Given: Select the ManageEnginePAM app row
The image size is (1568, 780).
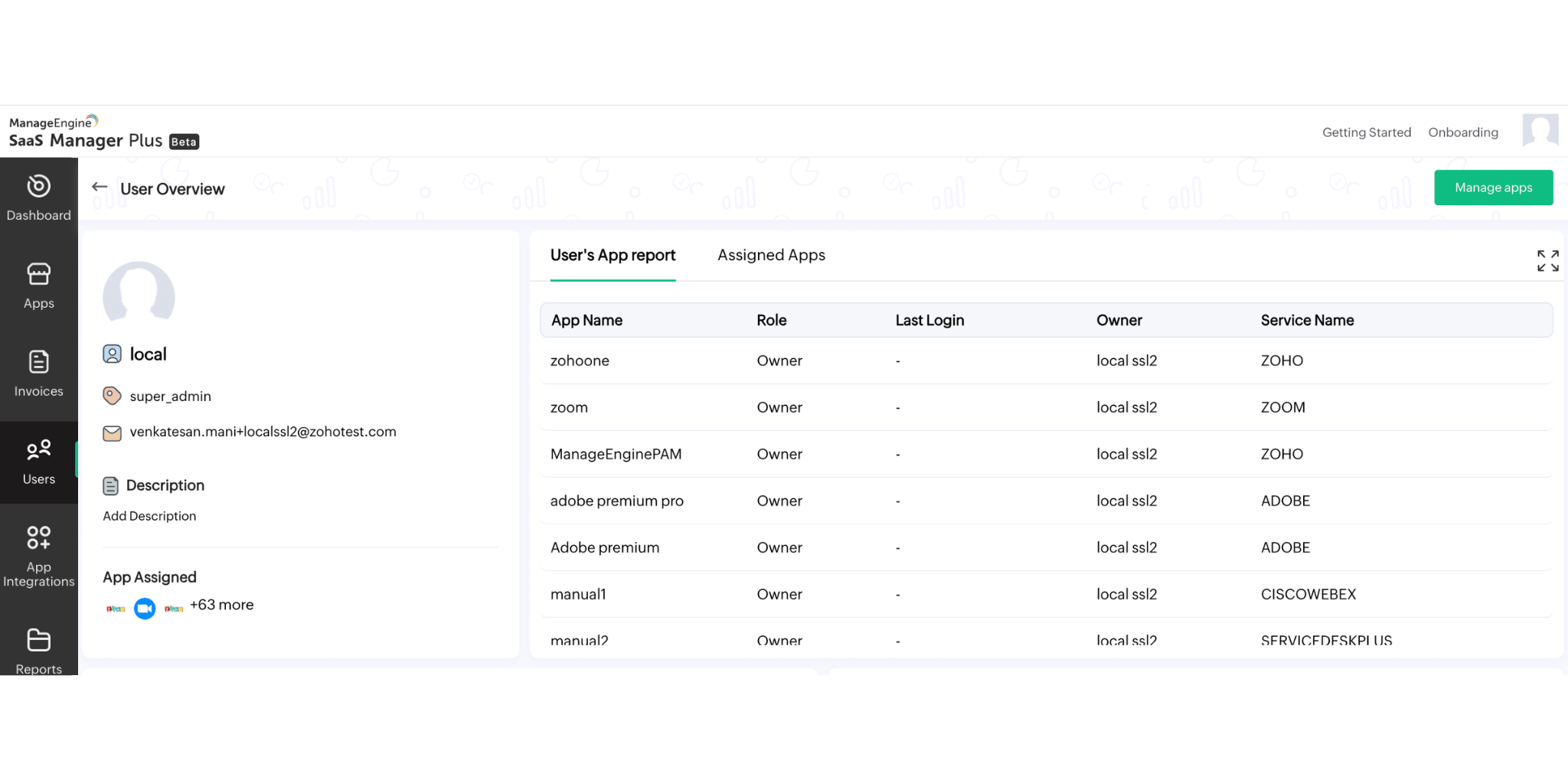Looking at the screenshot, I should (1047, 454).
